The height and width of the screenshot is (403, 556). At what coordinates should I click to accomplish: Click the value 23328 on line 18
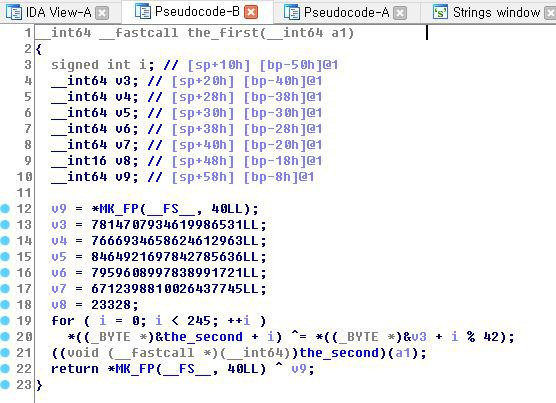[111, 305]
